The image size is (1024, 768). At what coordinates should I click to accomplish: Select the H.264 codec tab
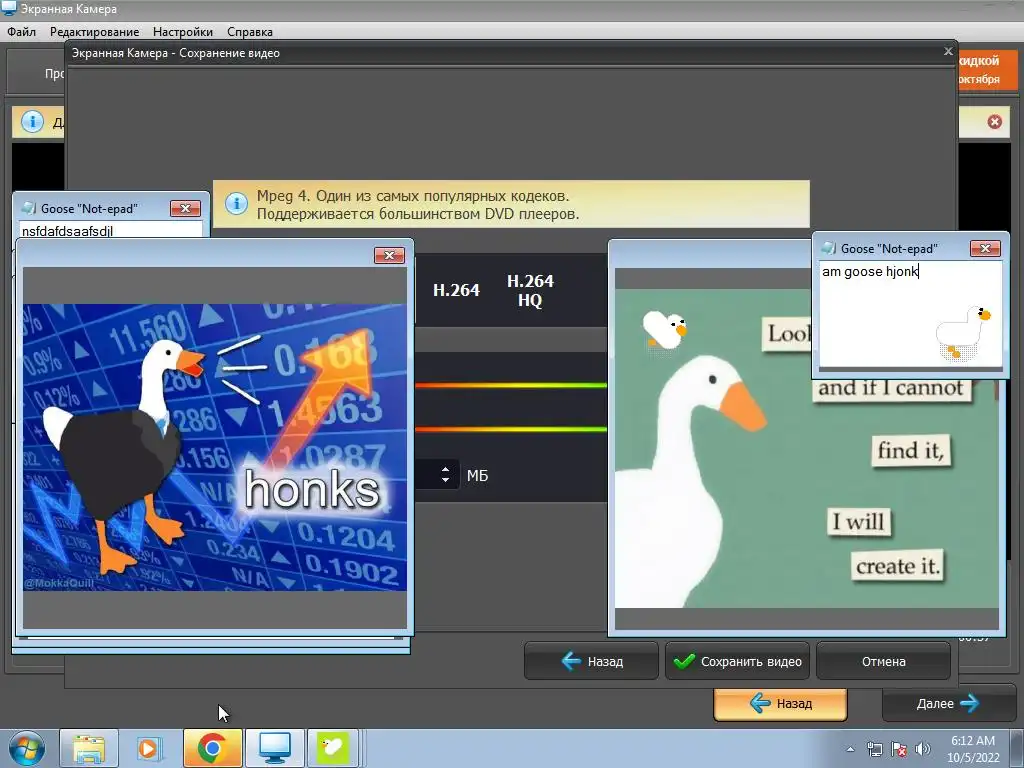[x=456, y=290]
